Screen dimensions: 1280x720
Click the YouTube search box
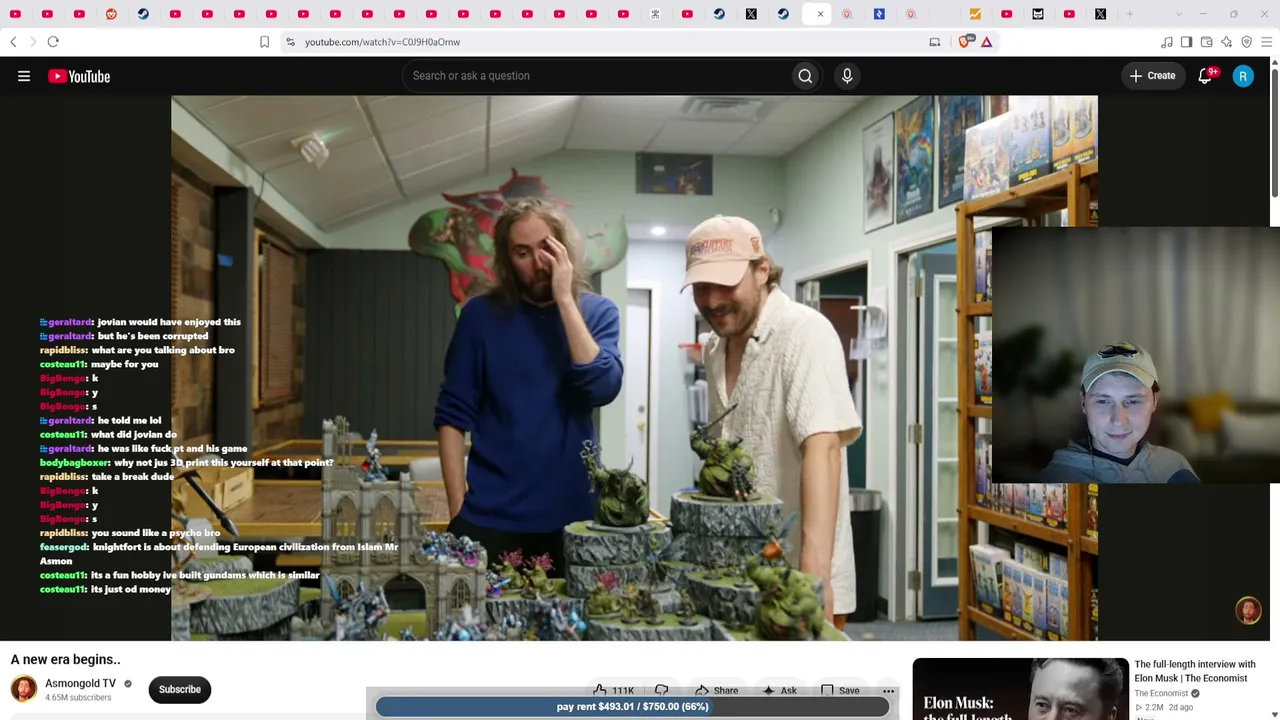click(596, 76)
